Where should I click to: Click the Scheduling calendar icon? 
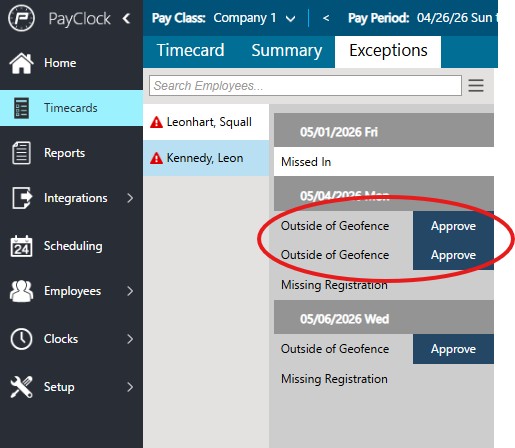click(21, 246)
